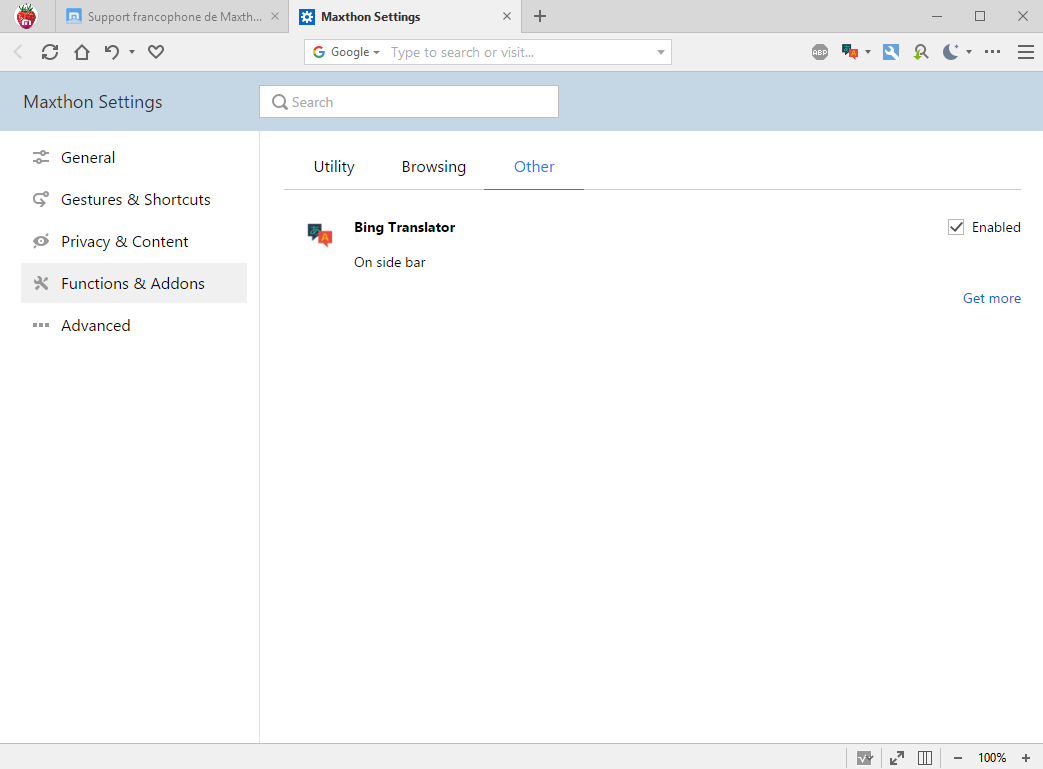
Task: Click the Bing Translator toolbar icon
Action: [x=849, y=52]
